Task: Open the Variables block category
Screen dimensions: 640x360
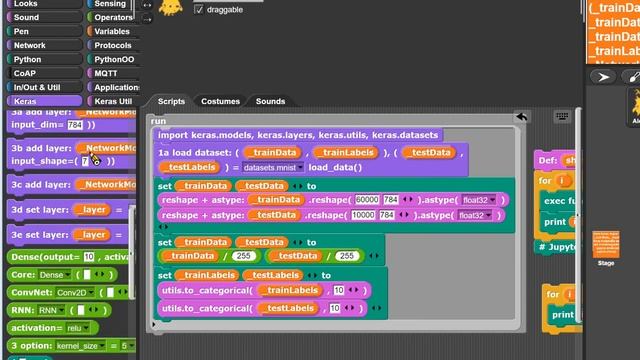Action: 113,31
